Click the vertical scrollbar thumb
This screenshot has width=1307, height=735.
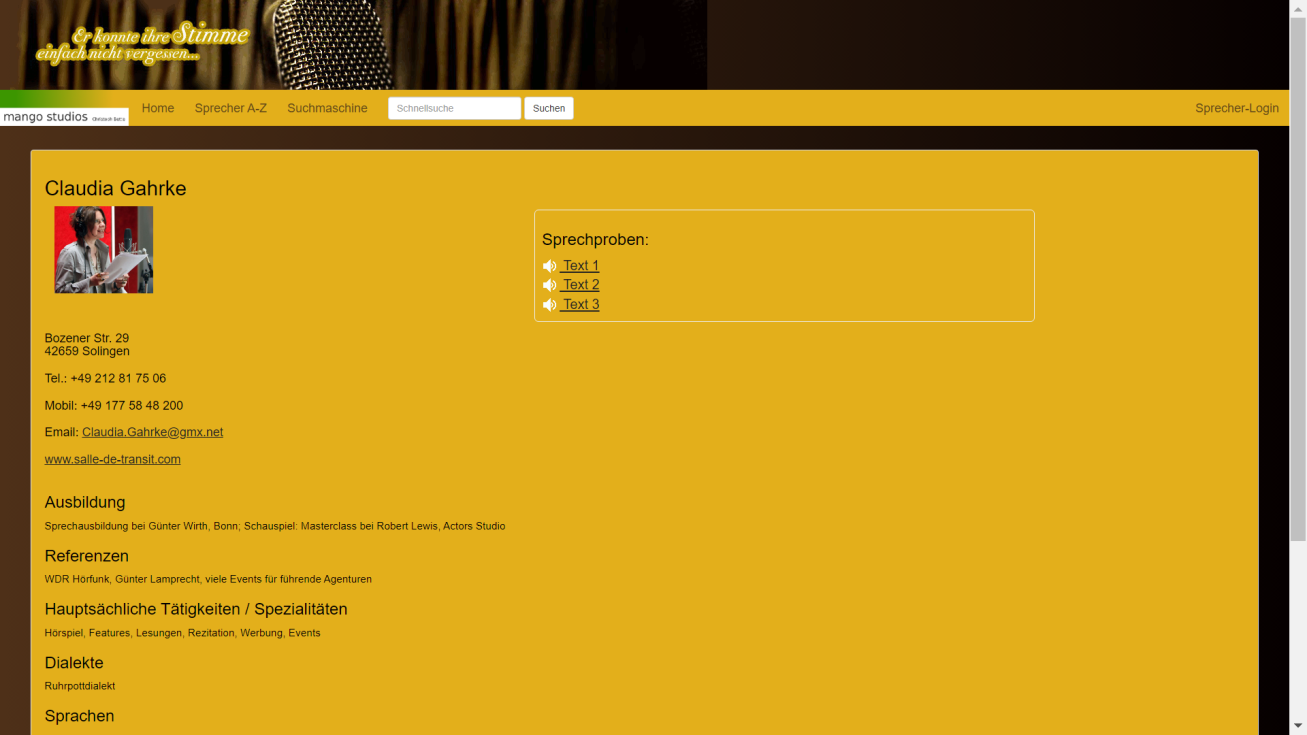pyautogui.click(x=1298, y=280)
